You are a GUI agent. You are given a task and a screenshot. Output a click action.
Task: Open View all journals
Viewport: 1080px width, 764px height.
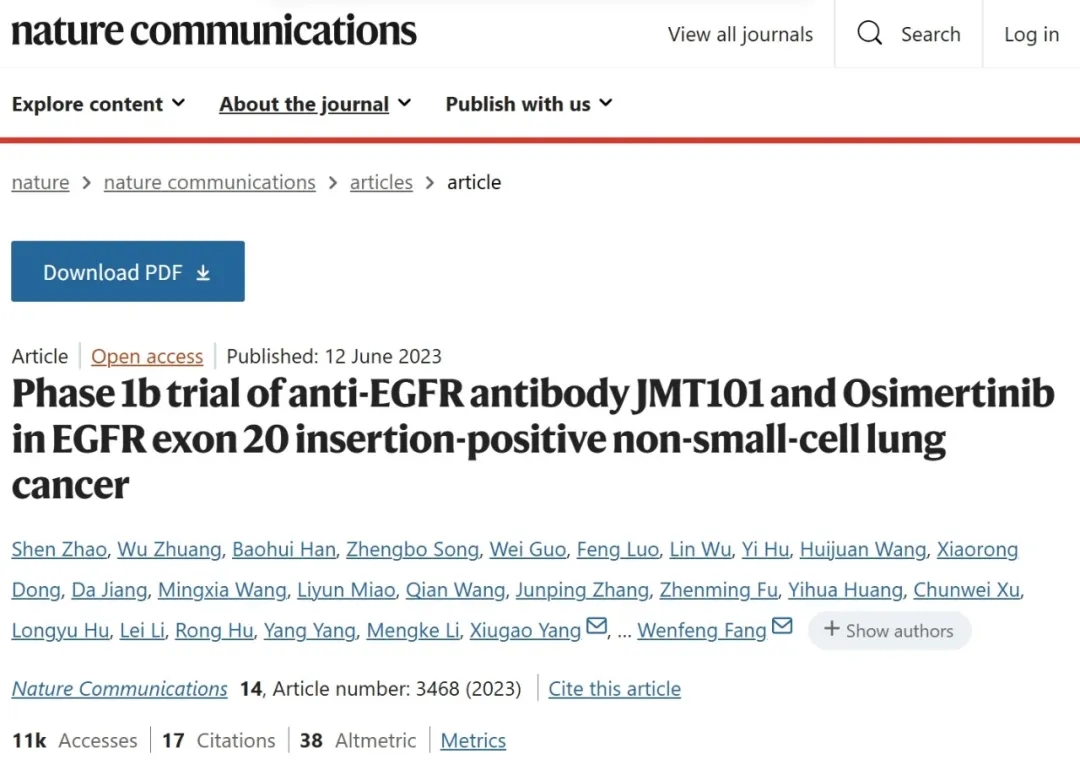[740, 34]
